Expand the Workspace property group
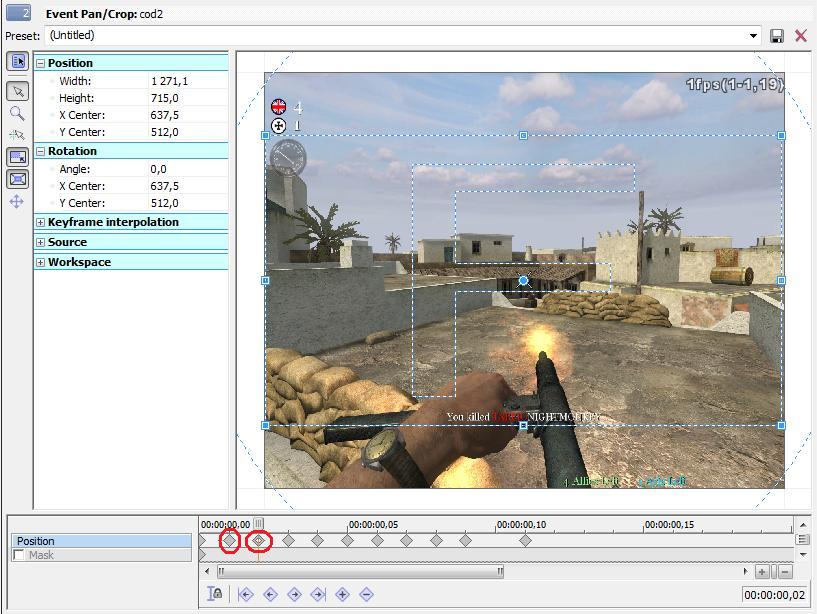The width and height of the screenshot is (817, 614). [41, 262]
